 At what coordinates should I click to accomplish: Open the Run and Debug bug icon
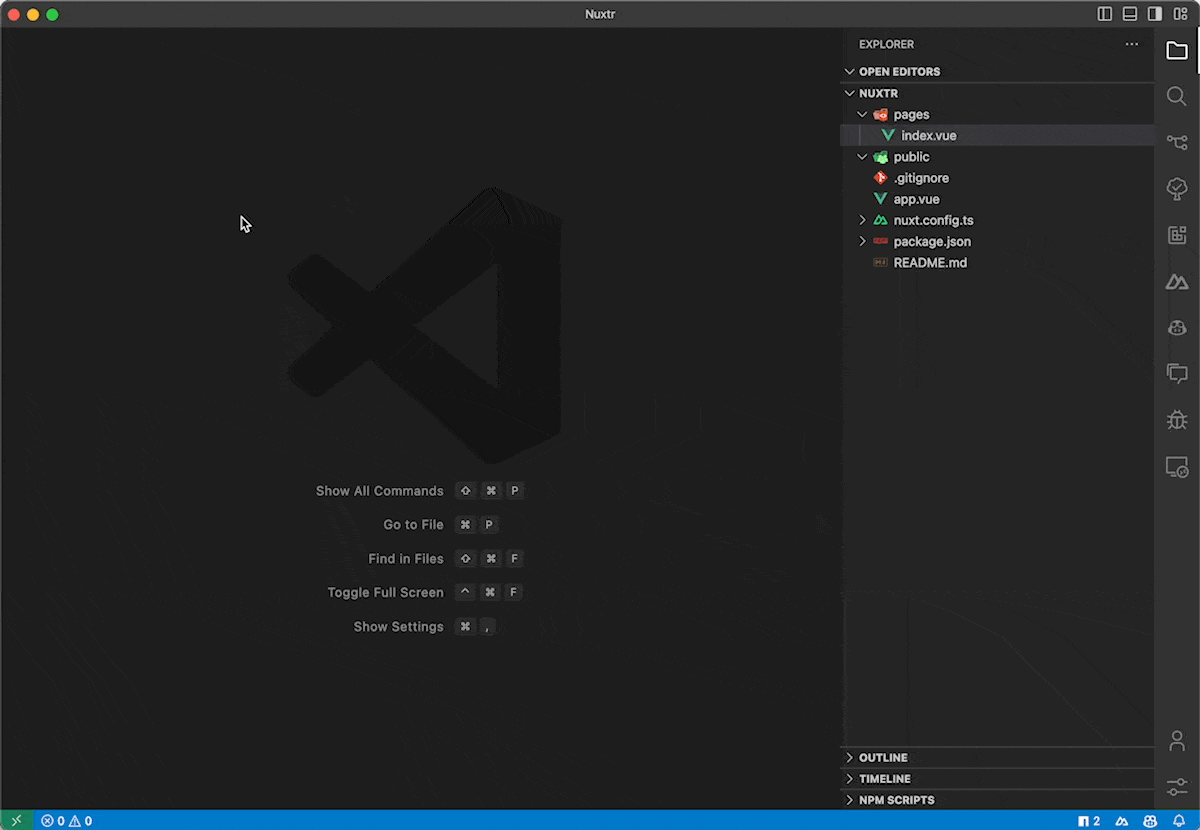pyautogui.click(x=1177, y=420)
